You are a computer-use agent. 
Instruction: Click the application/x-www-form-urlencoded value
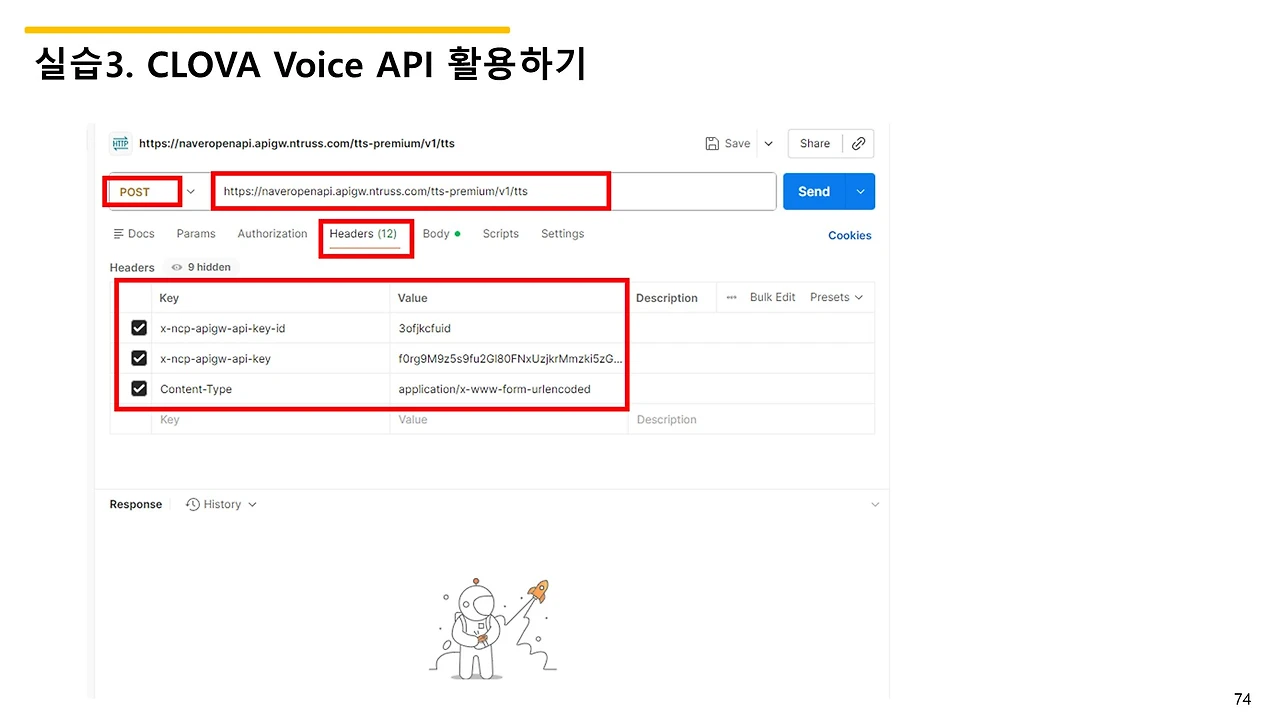[494, 389]
